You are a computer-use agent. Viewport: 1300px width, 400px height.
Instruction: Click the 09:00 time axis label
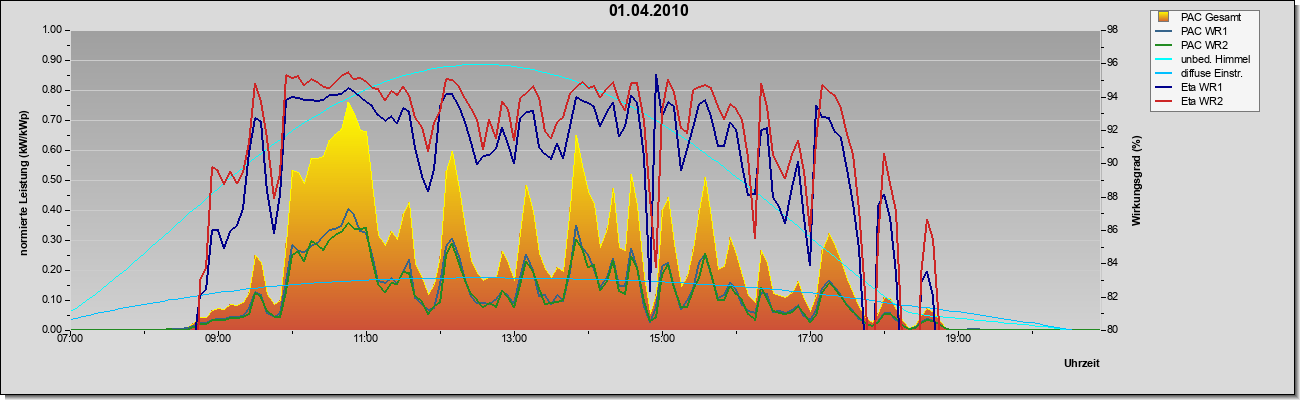click(x=218, y=339)
